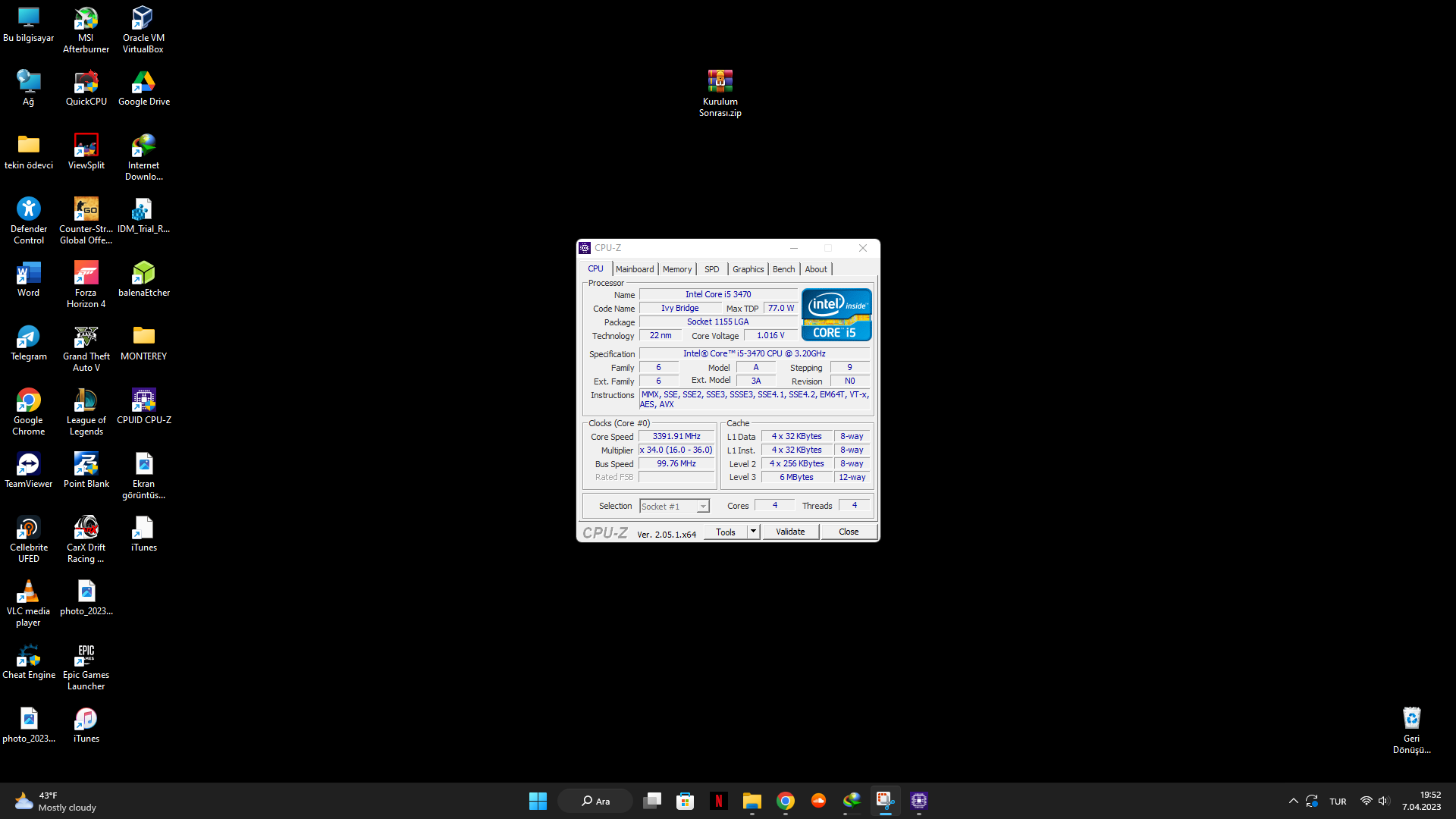
Task: Click the Intel Core i5 logo
Action: 836,315
